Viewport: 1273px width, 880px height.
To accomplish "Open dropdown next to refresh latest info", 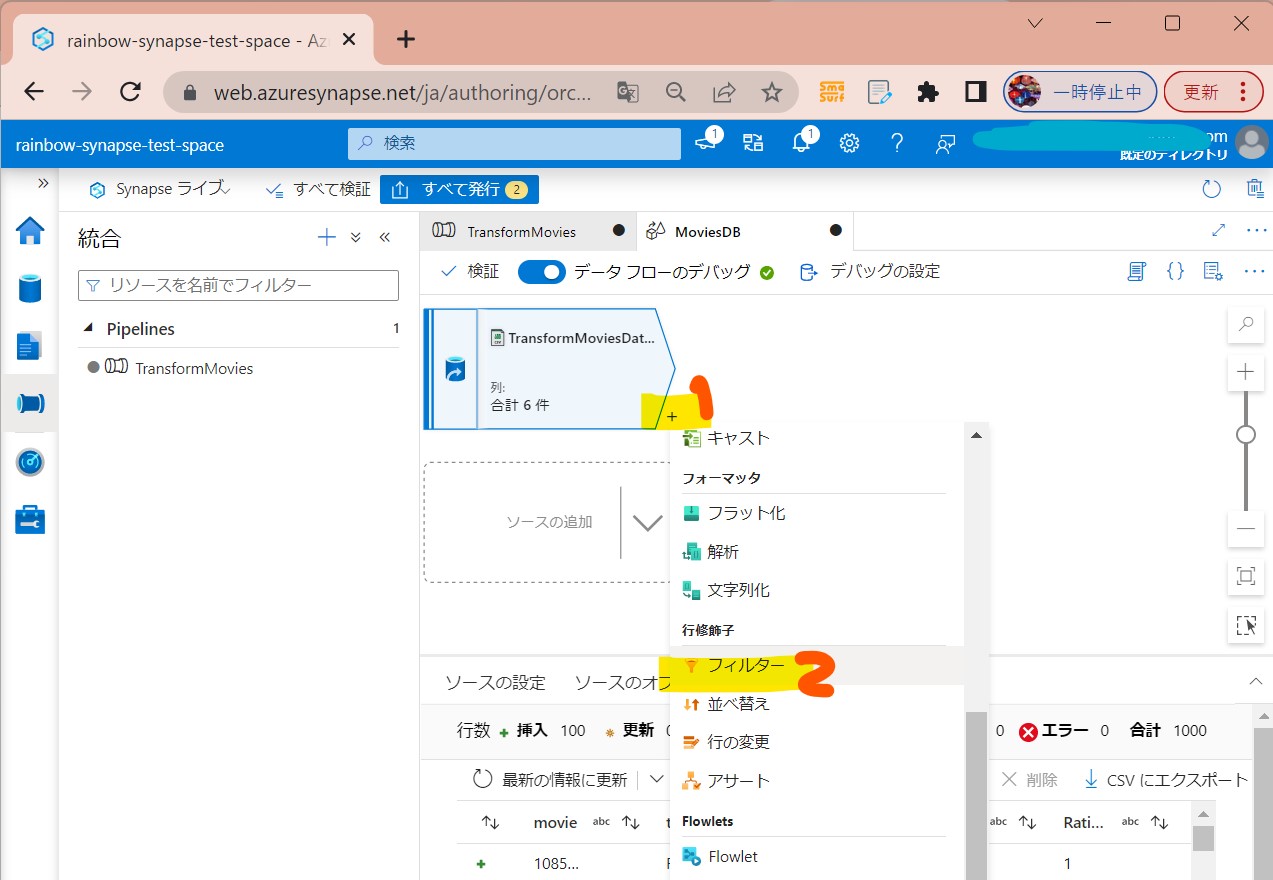I will click(656, 779).
